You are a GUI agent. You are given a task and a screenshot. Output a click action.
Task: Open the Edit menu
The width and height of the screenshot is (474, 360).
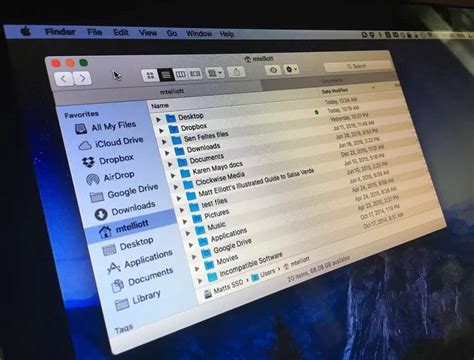pyautogui.click(x=121, y=33)
